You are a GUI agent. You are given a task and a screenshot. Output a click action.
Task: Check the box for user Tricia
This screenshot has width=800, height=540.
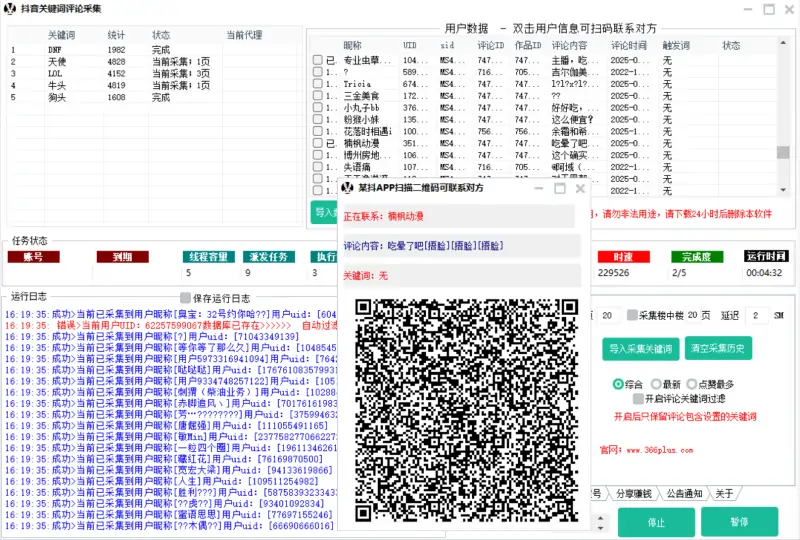point(318,85)
